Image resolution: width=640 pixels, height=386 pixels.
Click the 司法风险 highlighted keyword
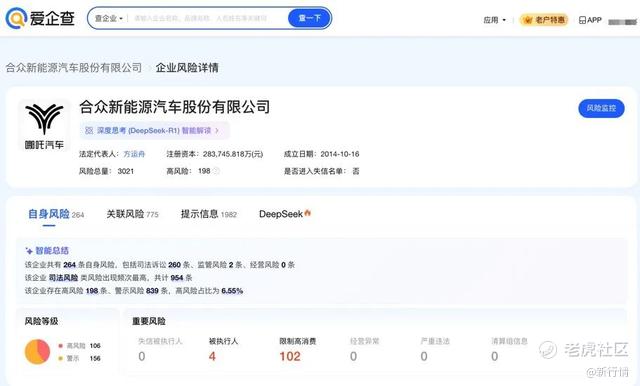pyautogui.click(x=63, y=278)
